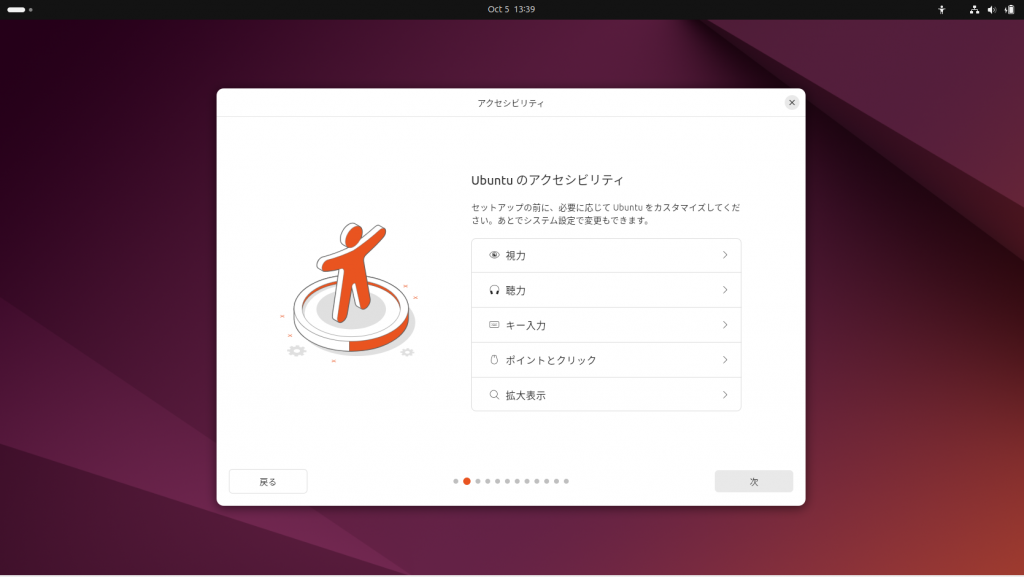1024x577 pixels.
Task: Click the volume speaker icon in the top bar
Action: coord(992,9)
